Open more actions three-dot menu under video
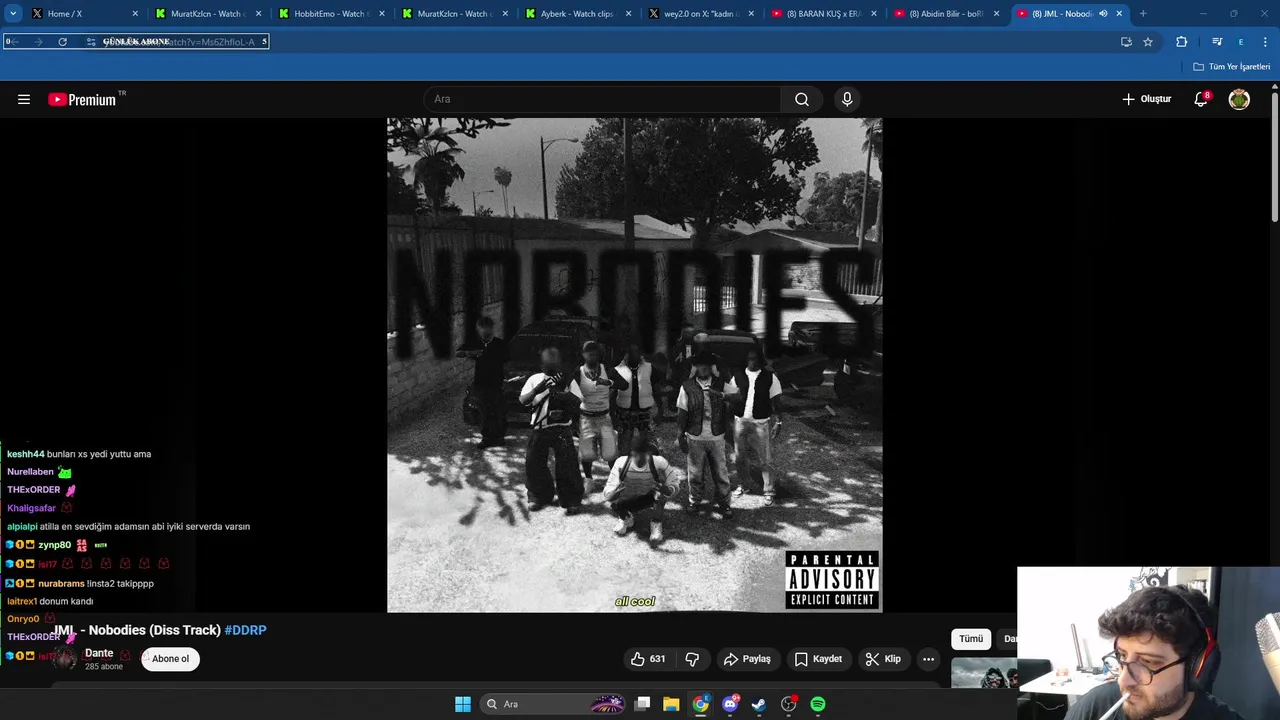This screenshot has height=720, width=1280. point(928,659)
